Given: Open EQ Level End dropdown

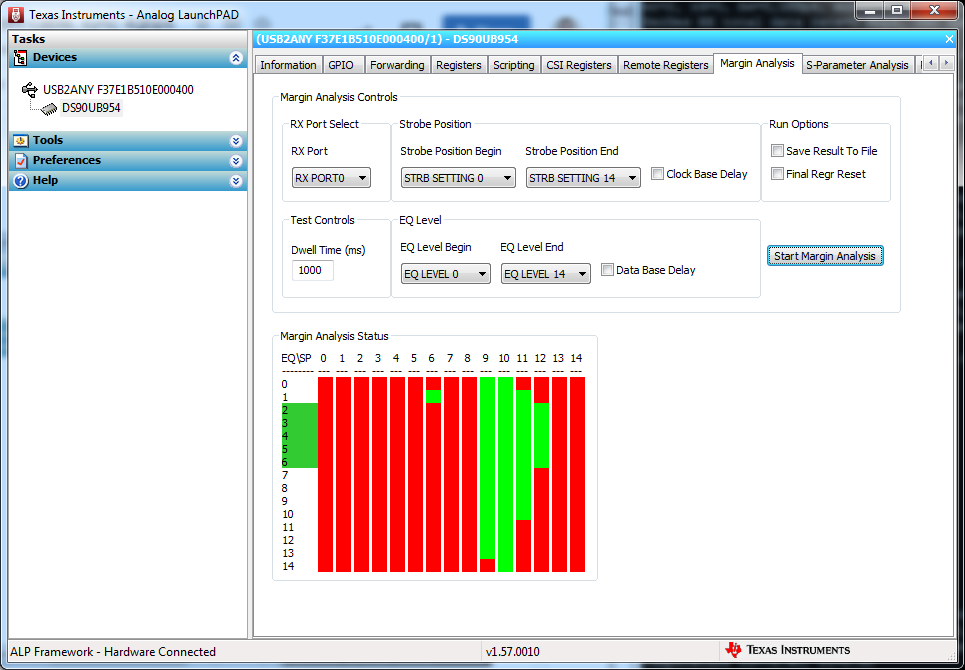Looking at the screenshot, I should click(x=545, y=274).
